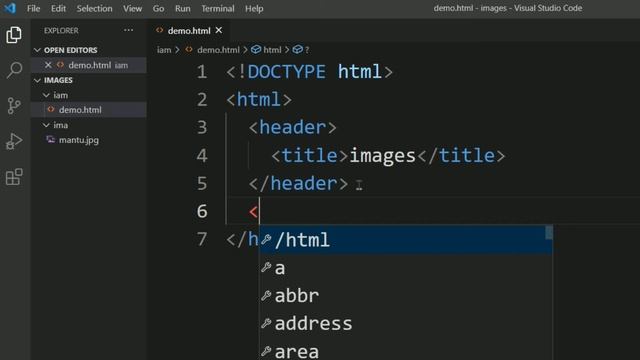Click the suggestion list scrollbar thumb
The image size is (640, 360).
pos(549,233)
